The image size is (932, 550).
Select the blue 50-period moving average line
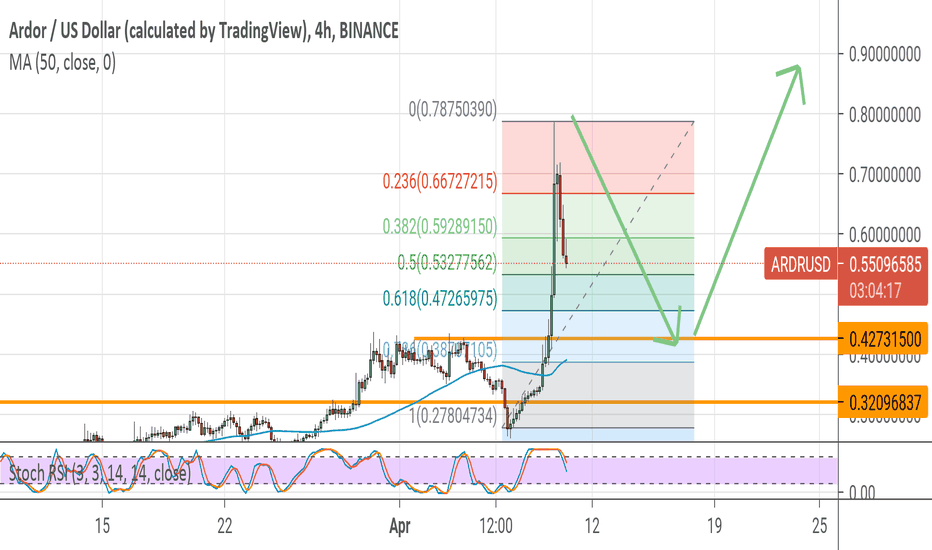click(416, 401)
